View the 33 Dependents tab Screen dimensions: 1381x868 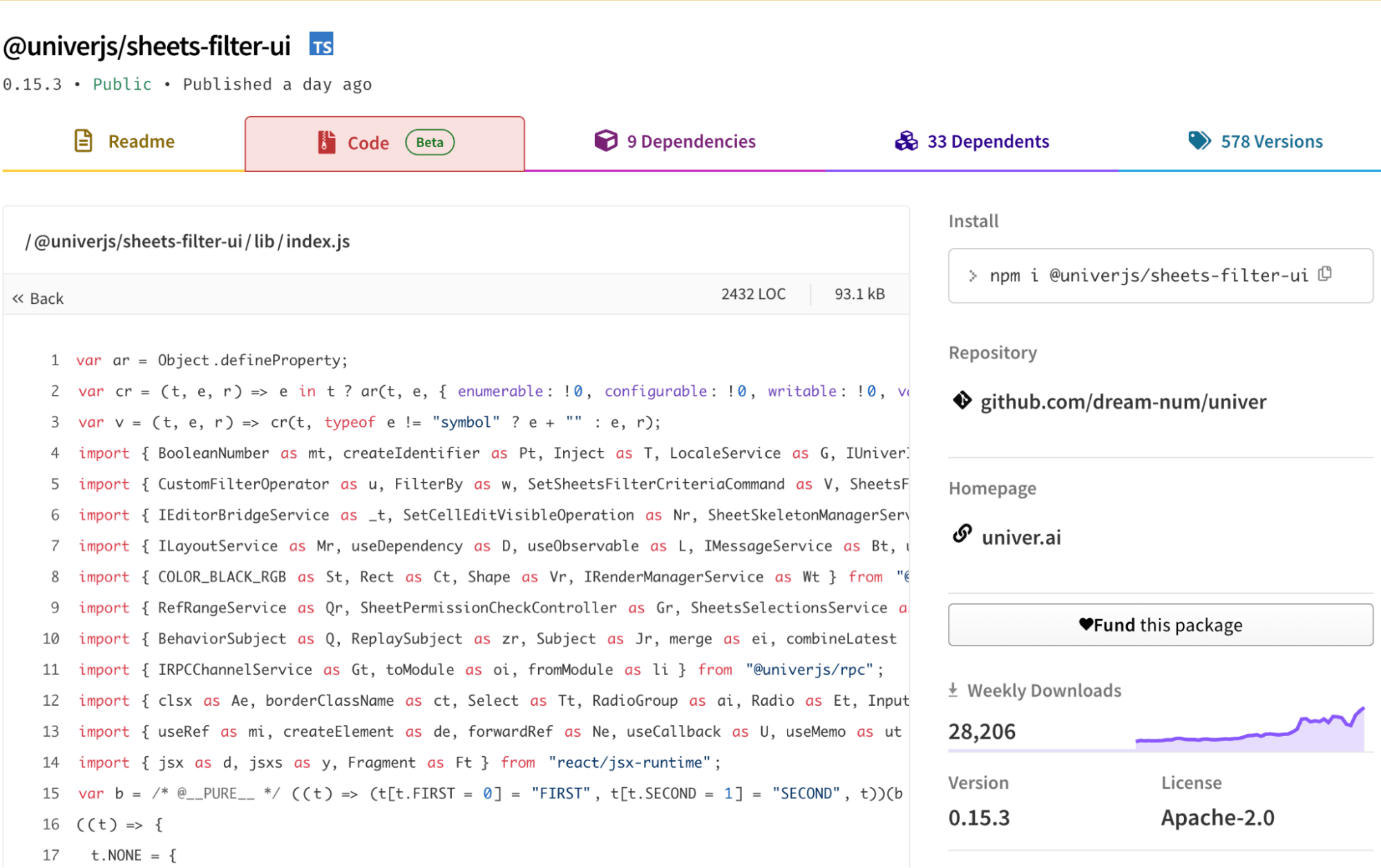click(x=989, y=141)
